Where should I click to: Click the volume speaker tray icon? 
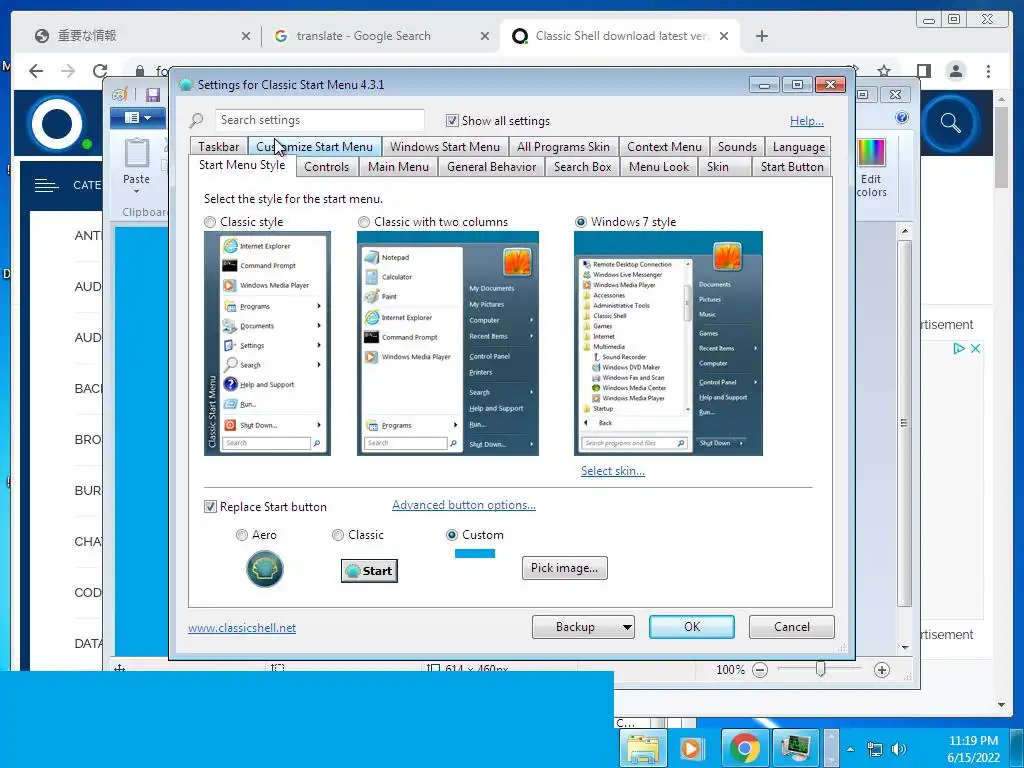click(x=899, y=749)
